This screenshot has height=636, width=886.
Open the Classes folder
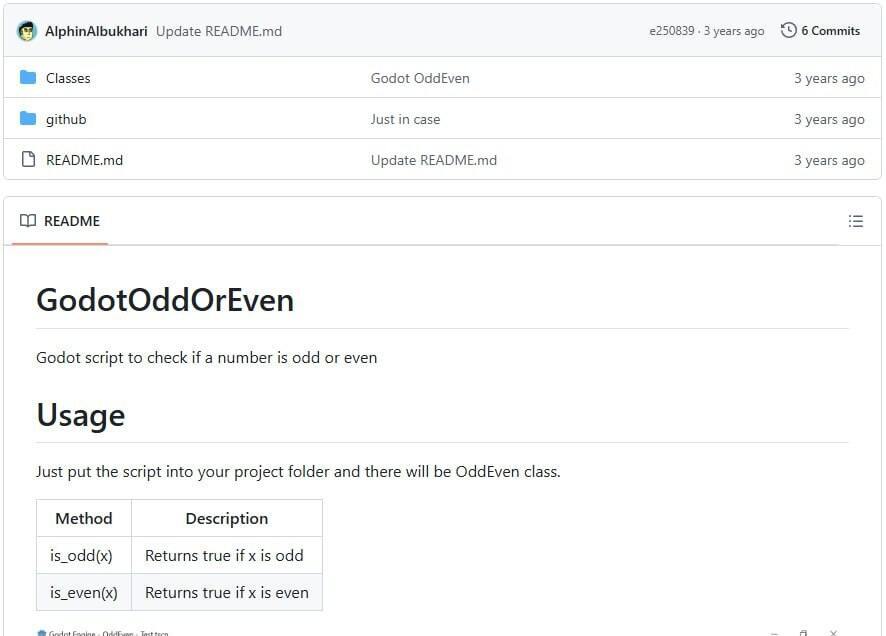click(68, 78)
